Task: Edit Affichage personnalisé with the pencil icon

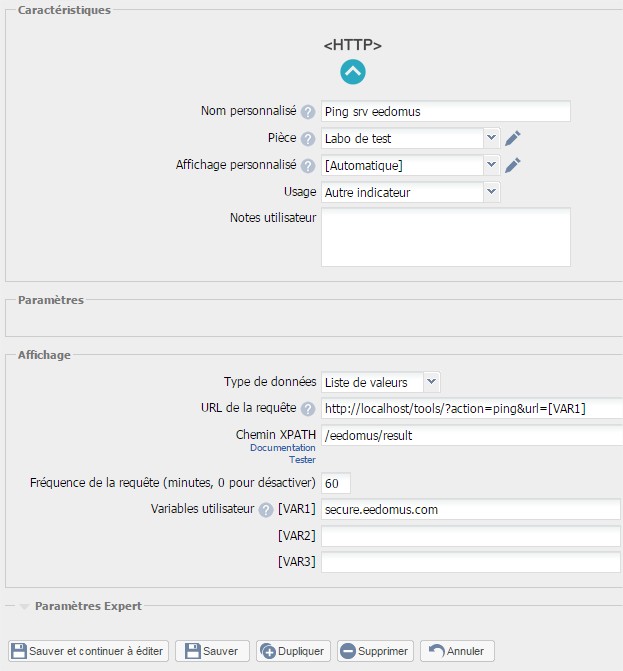Action: (513, 165)
